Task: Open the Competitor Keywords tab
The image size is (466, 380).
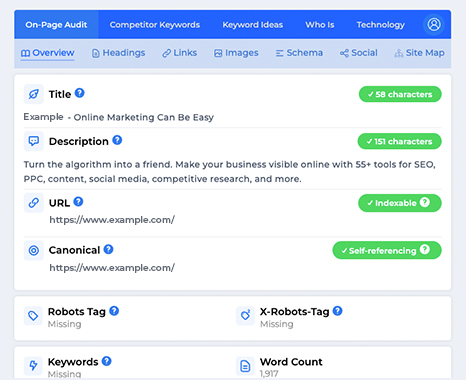Action: click(155, 25)
